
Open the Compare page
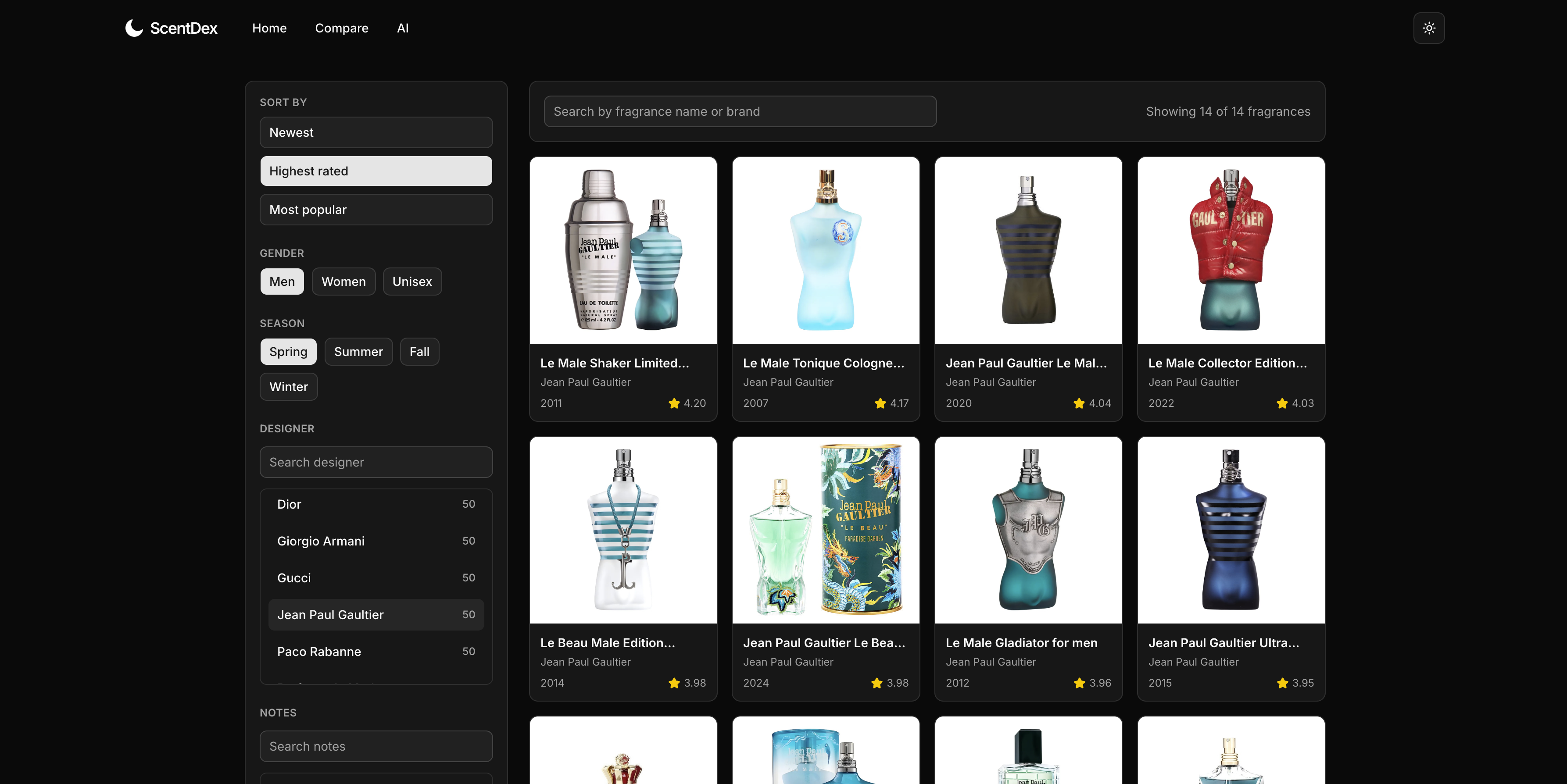(341, 28)
